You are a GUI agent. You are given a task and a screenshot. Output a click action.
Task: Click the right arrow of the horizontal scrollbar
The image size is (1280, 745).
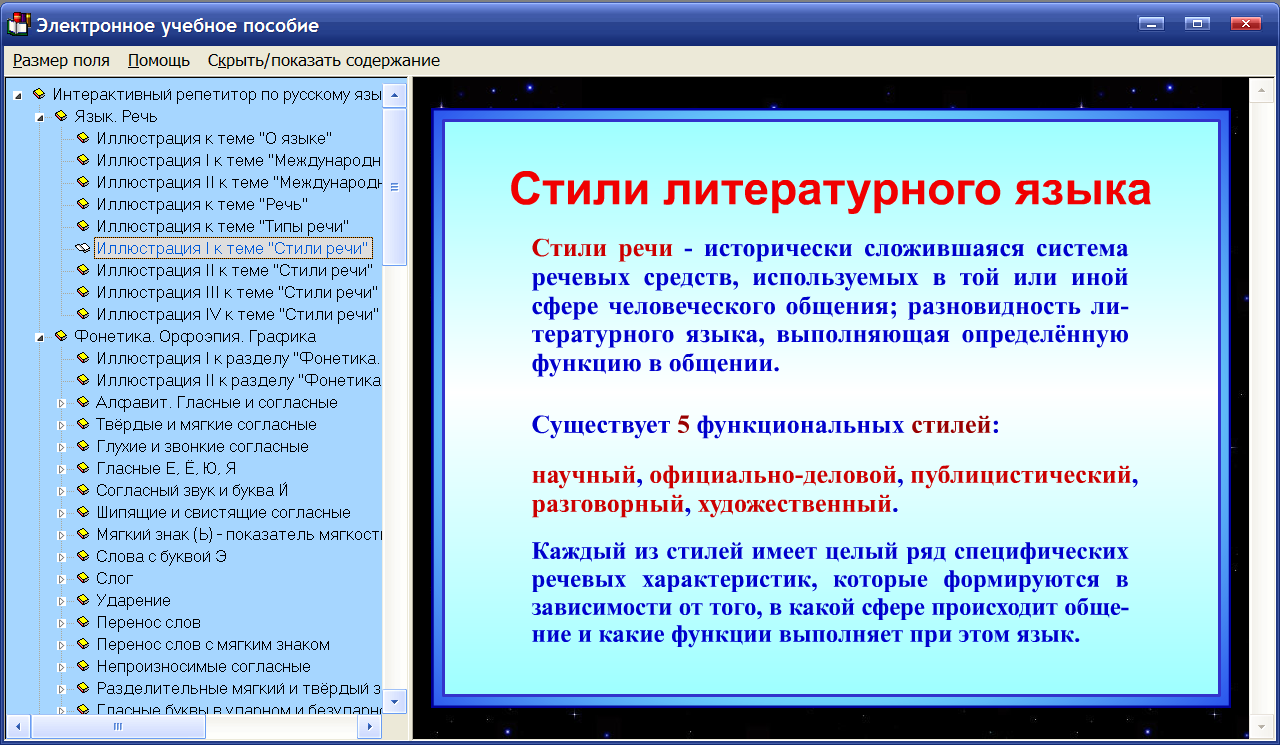tap(368, 726)
